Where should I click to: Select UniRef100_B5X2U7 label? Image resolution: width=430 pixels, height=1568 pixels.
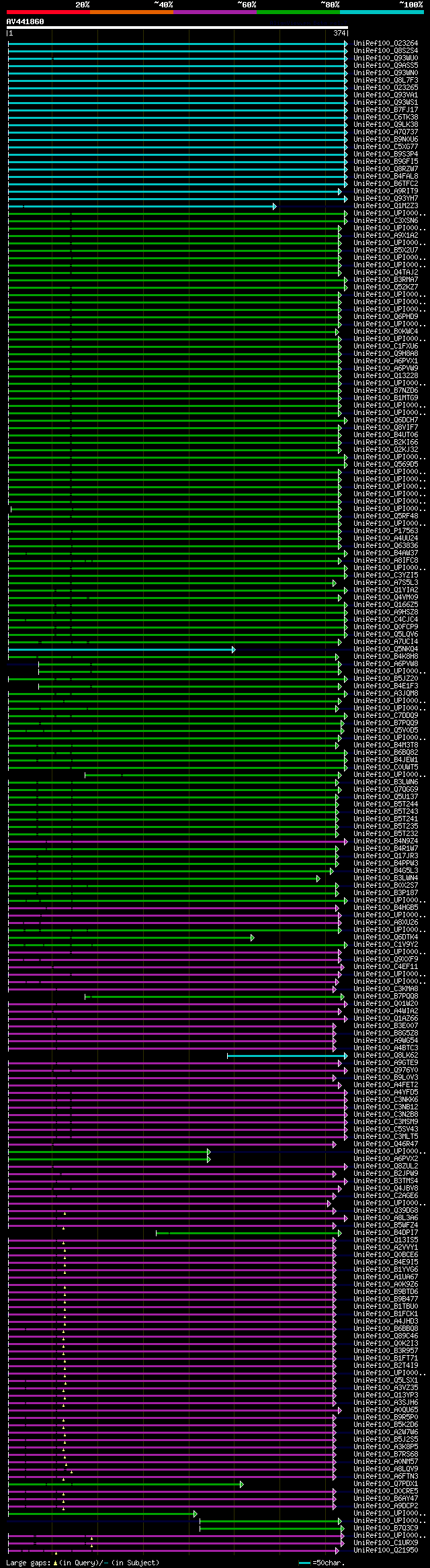click(386, 250)
